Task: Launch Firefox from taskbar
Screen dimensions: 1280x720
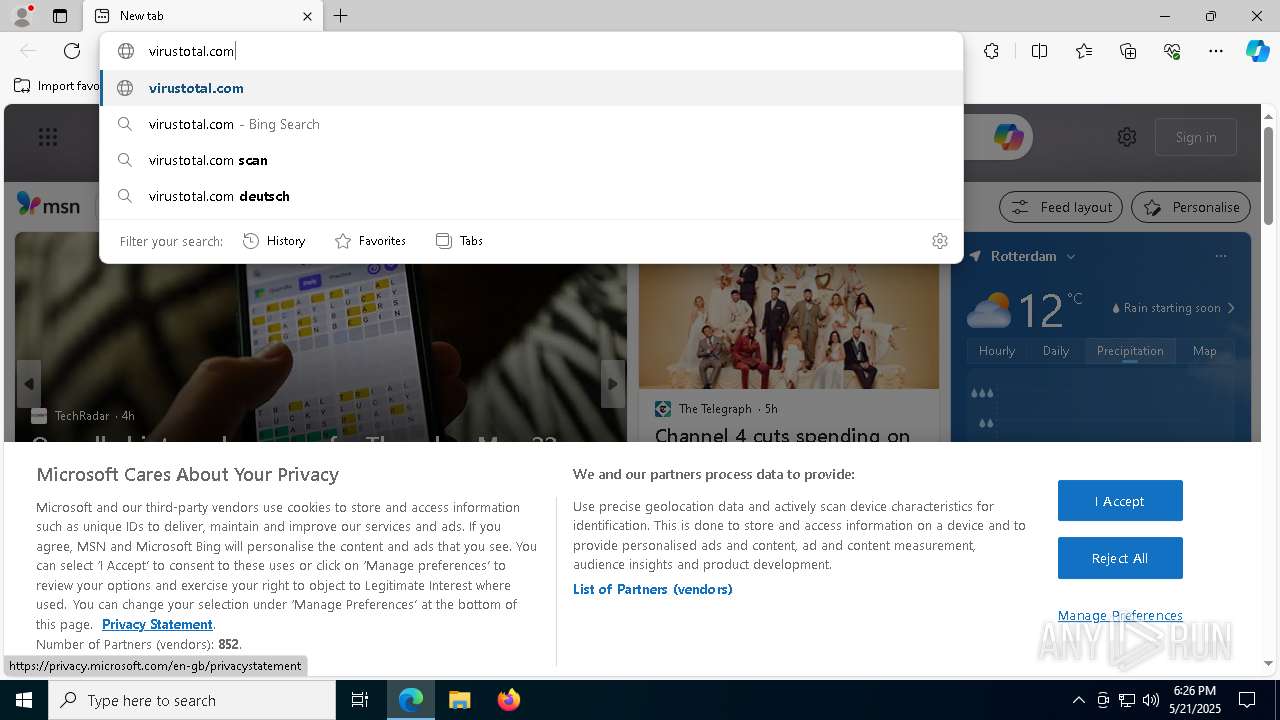Action: tap(509, 700)
